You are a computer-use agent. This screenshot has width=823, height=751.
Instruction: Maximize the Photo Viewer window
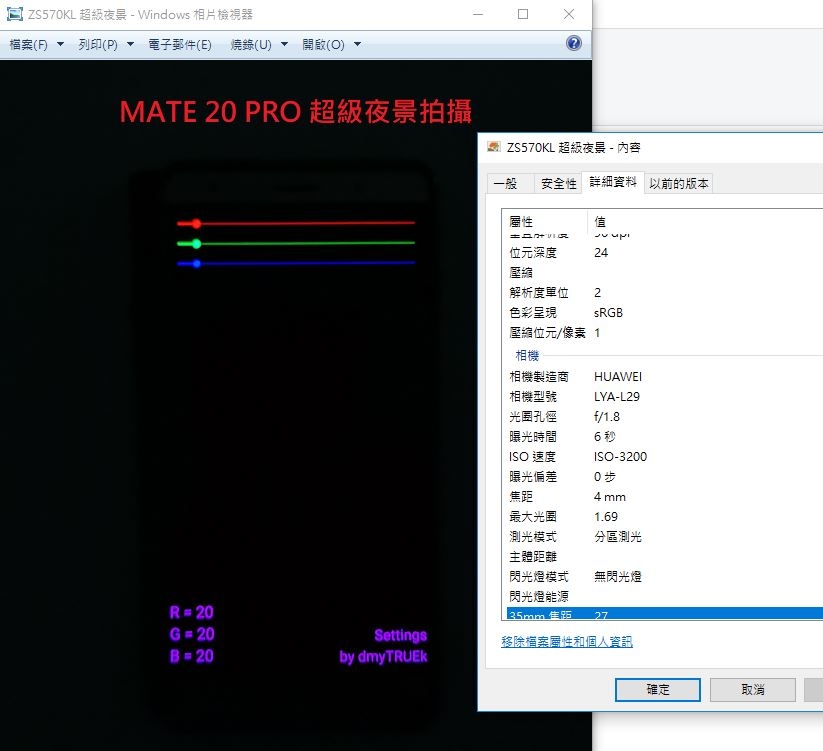[x=523, y=14]
